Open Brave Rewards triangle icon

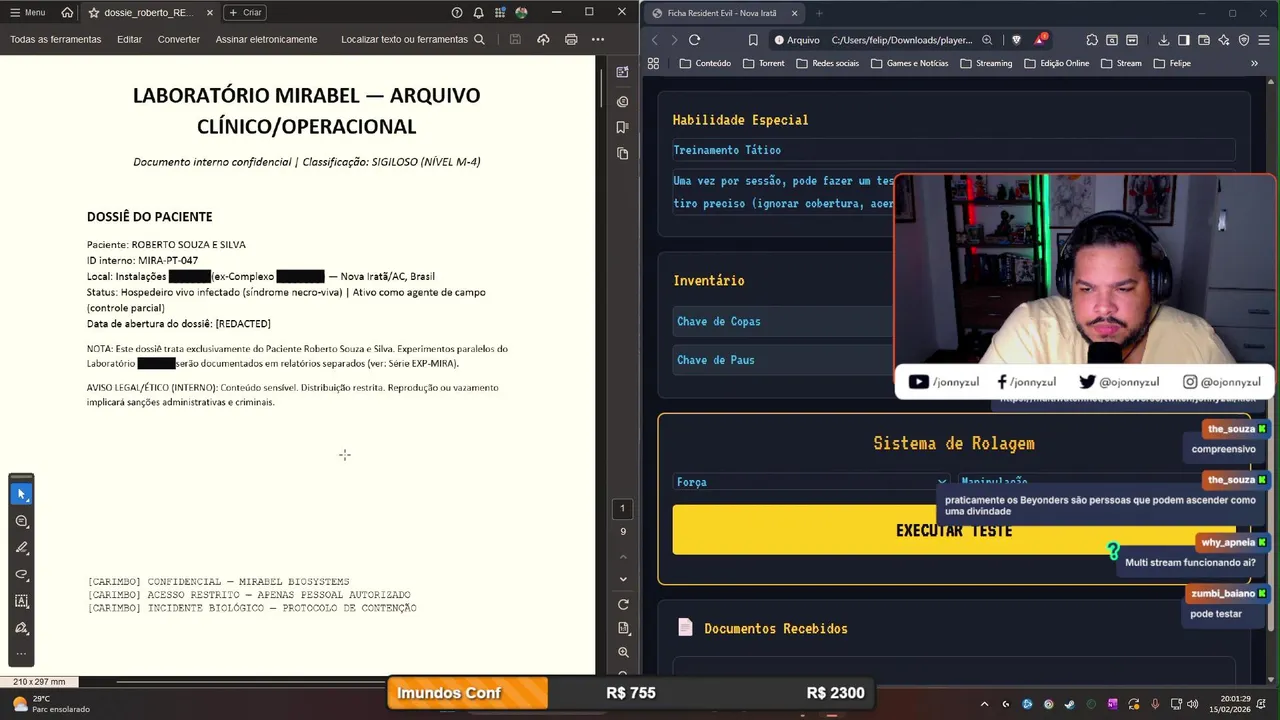(x=1040, y=40)
